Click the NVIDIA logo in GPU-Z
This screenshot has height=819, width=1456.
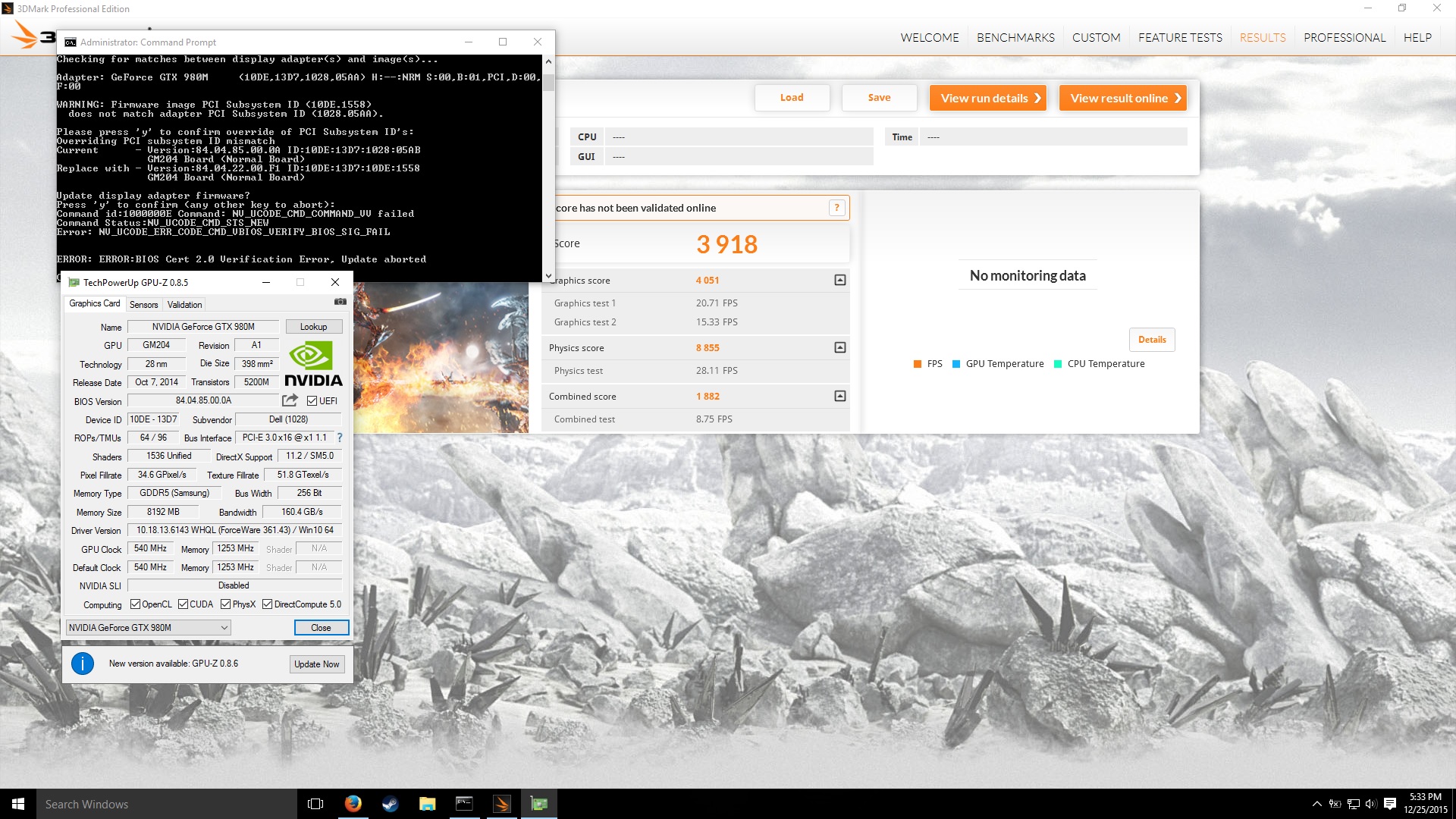313,364
